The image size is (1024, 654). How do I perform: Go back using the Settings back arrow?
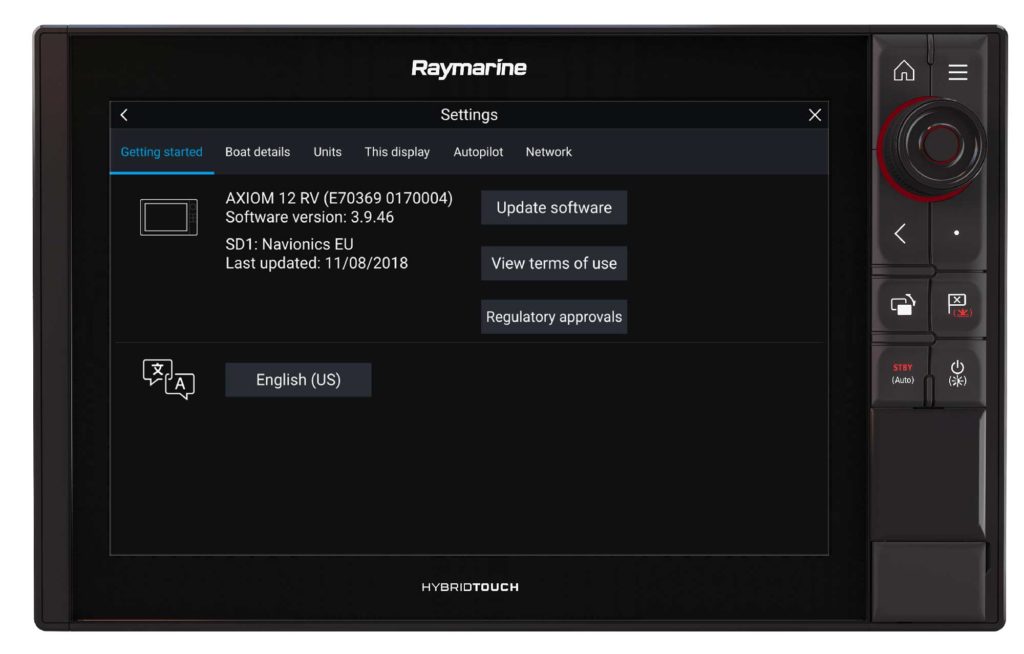(124, 115)
